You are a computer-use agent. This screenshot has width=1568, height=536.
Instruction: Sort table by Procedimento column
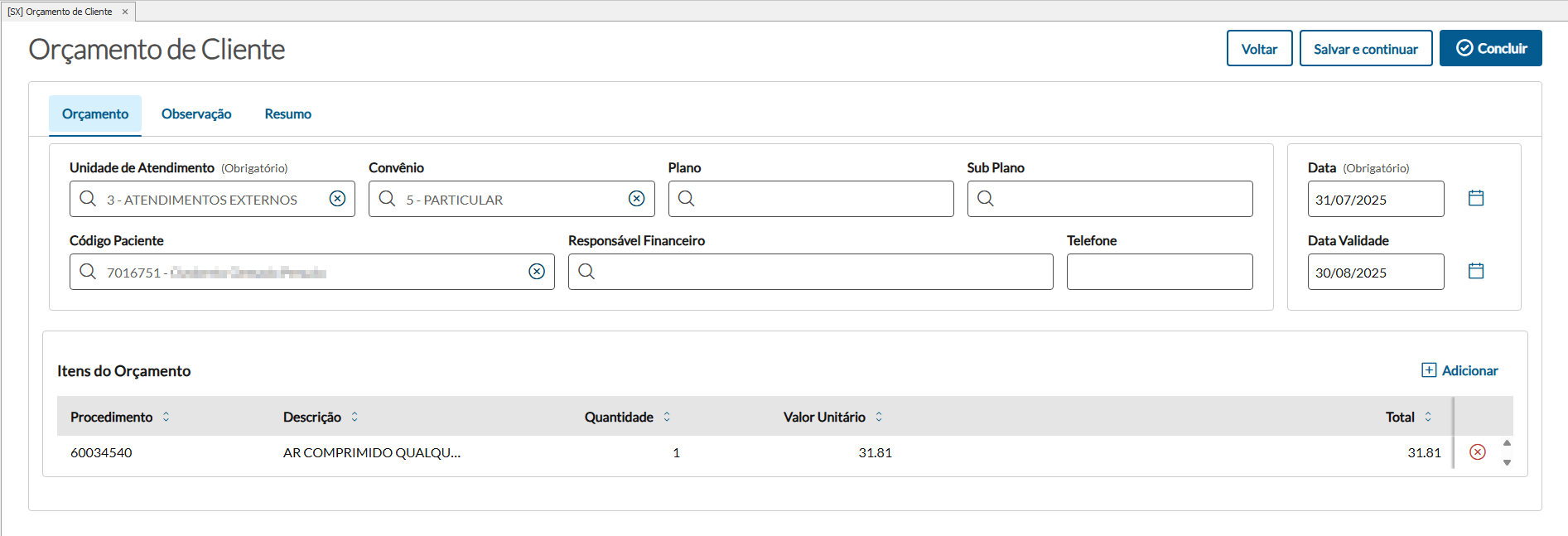tap(166, 417)
